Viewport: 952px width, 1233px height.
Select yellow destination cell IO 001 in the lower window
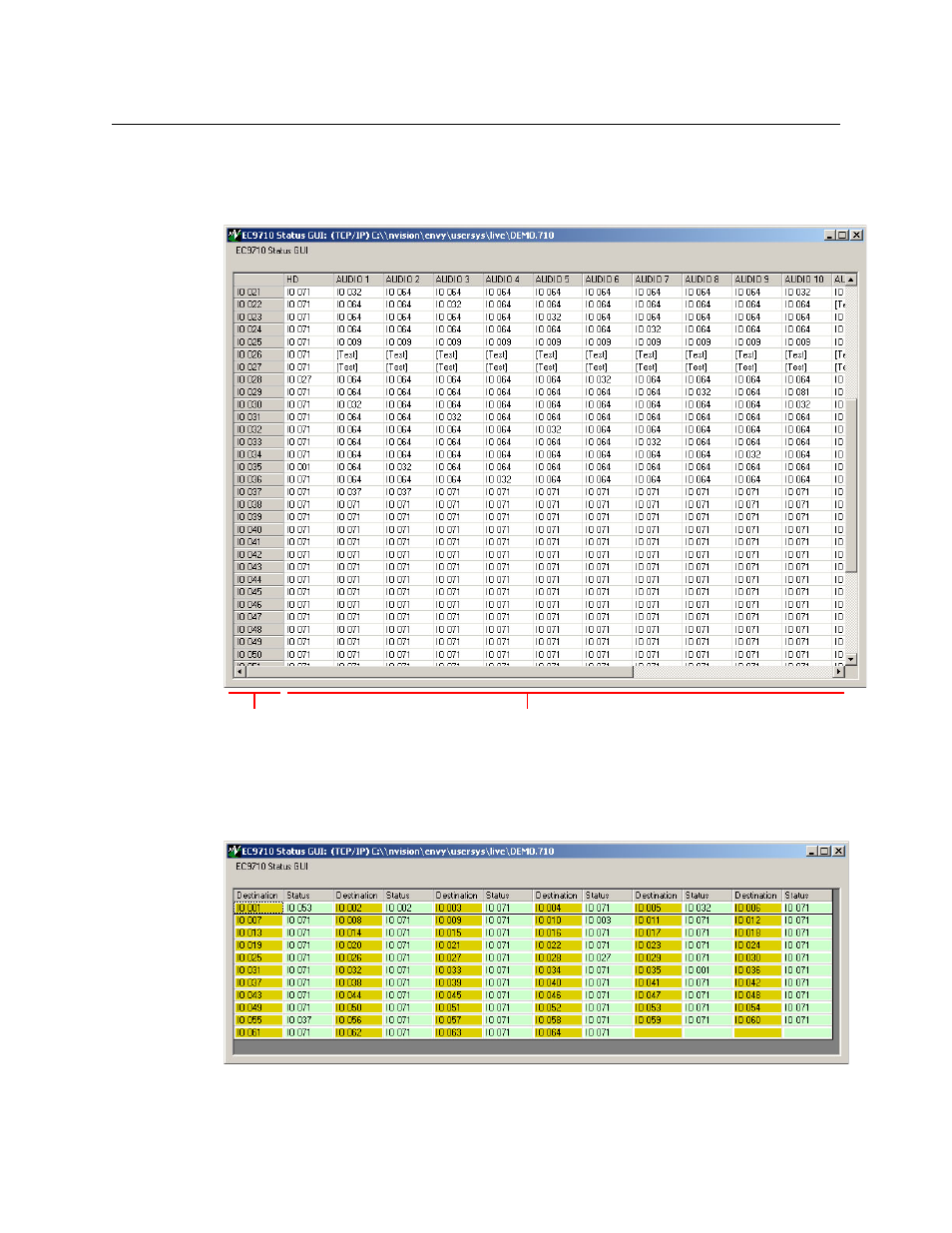[x=258, y=909]
